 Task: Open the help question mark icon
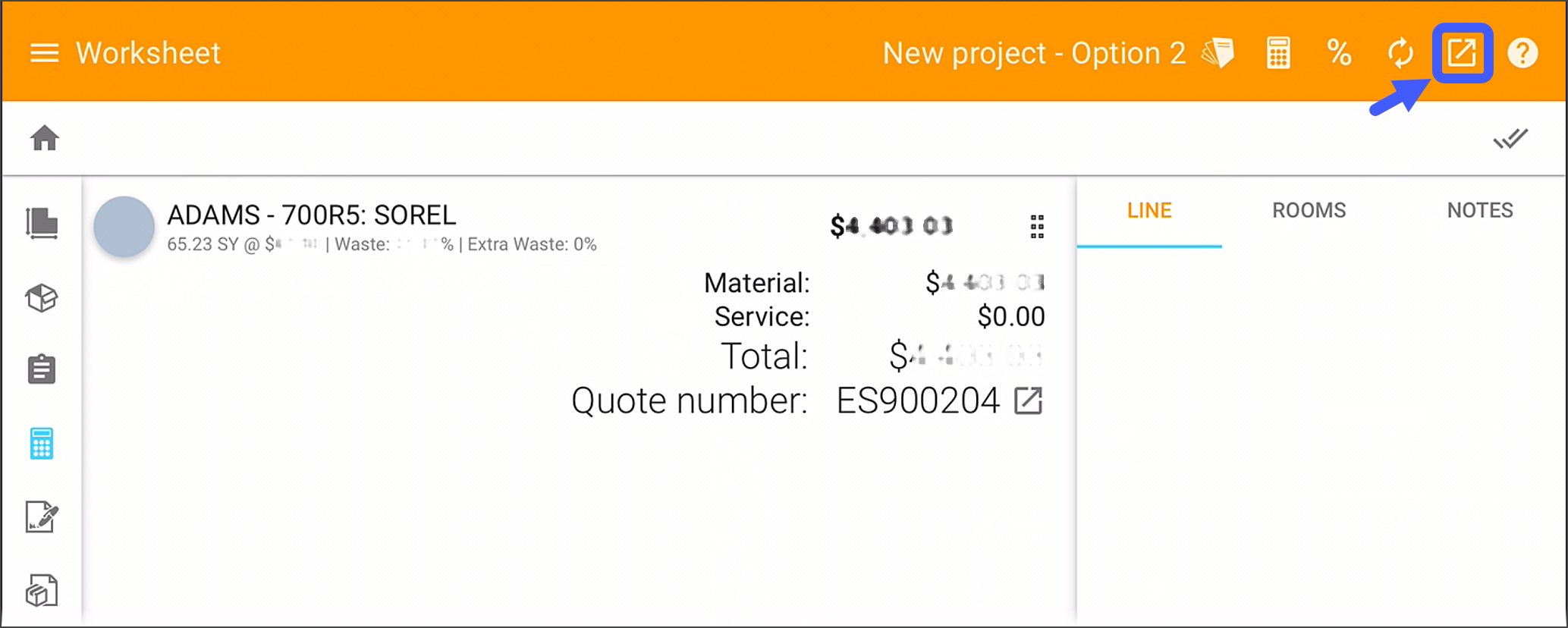[x=1522, y=53]
